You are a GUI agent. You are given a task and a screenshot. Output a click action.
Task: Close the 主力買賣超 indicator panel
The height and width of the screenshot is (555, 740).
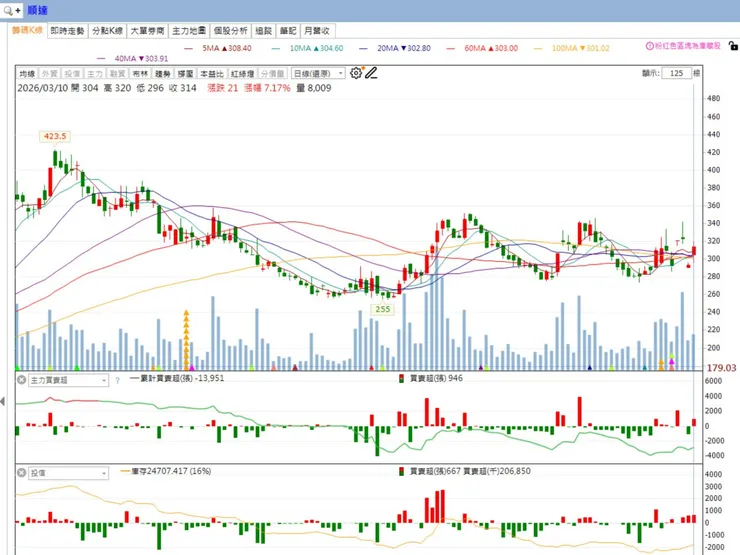pyautogui.click(x=21, y=379)
